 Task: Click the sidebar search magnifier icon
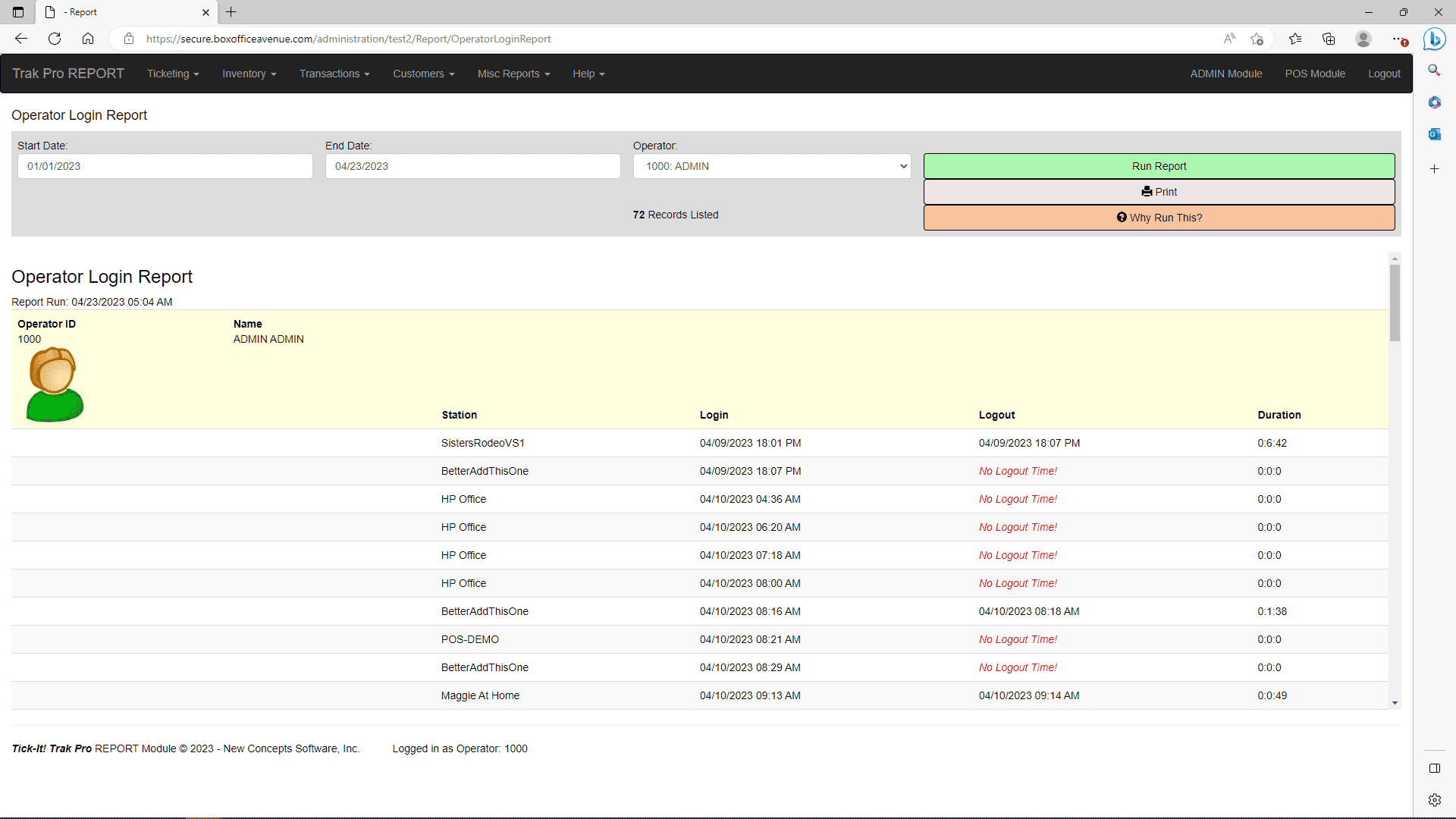1434,70
